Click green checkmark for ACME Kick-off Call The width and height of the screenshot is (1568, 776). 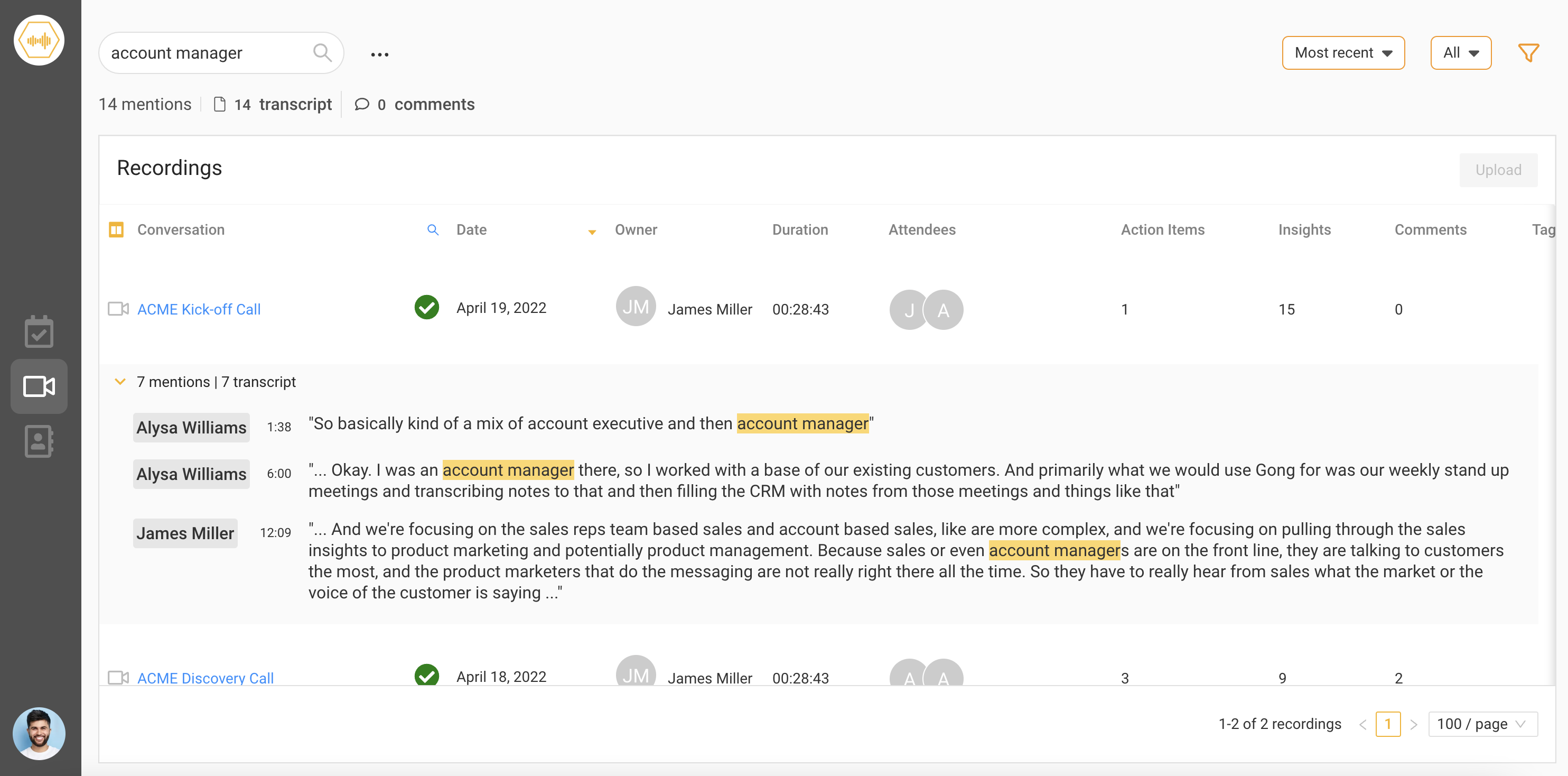click(427, 307)
